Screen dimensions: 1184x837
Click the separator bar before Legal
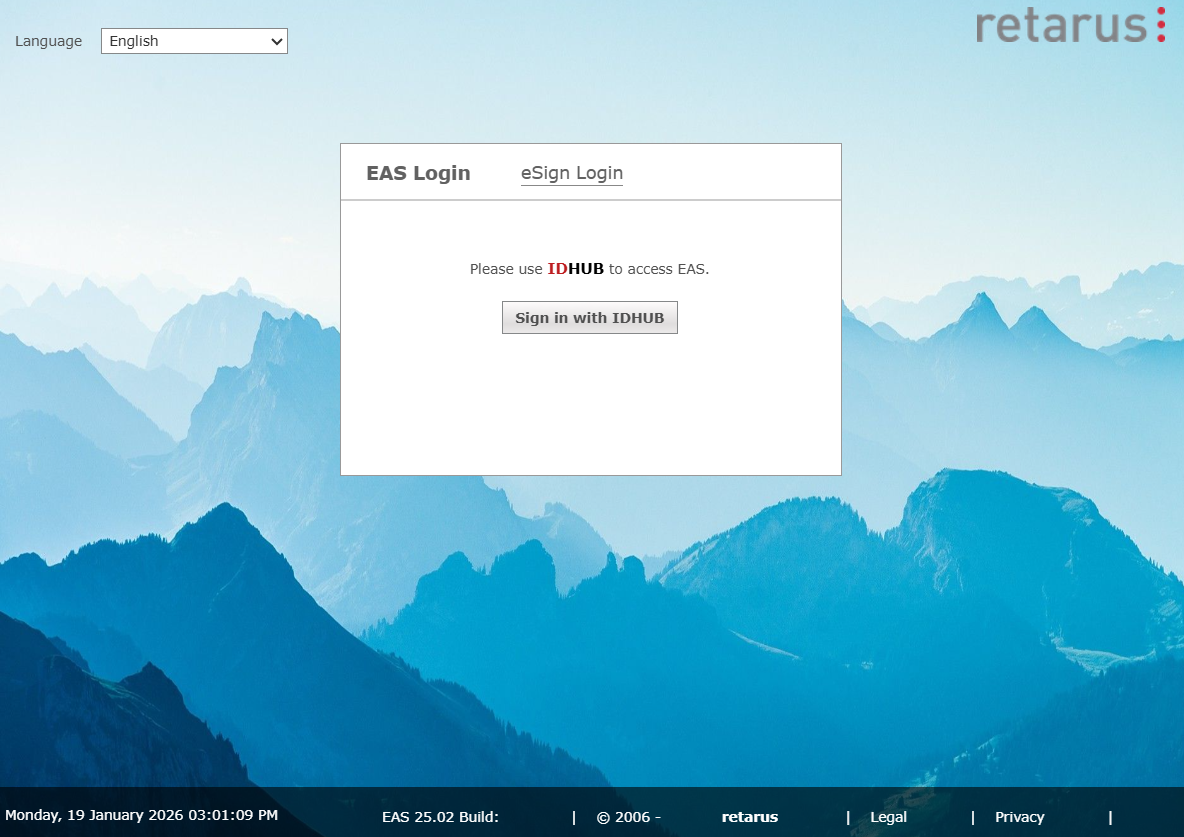(848, 817)
